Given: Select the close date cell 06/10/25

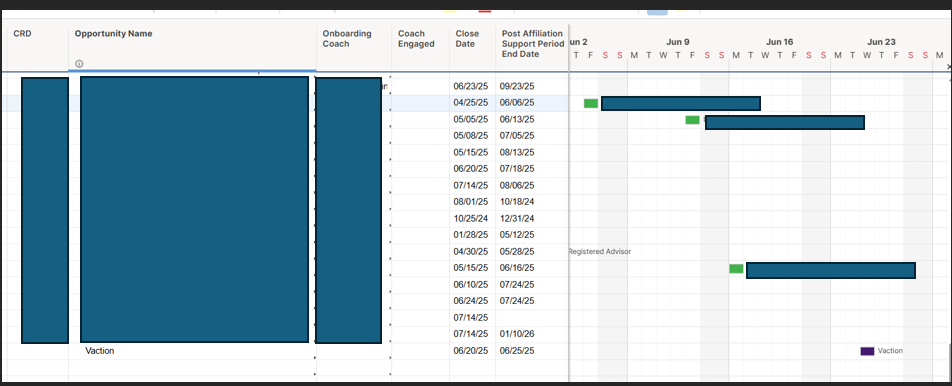Looking at the screenshot, I should pos(471,285).
